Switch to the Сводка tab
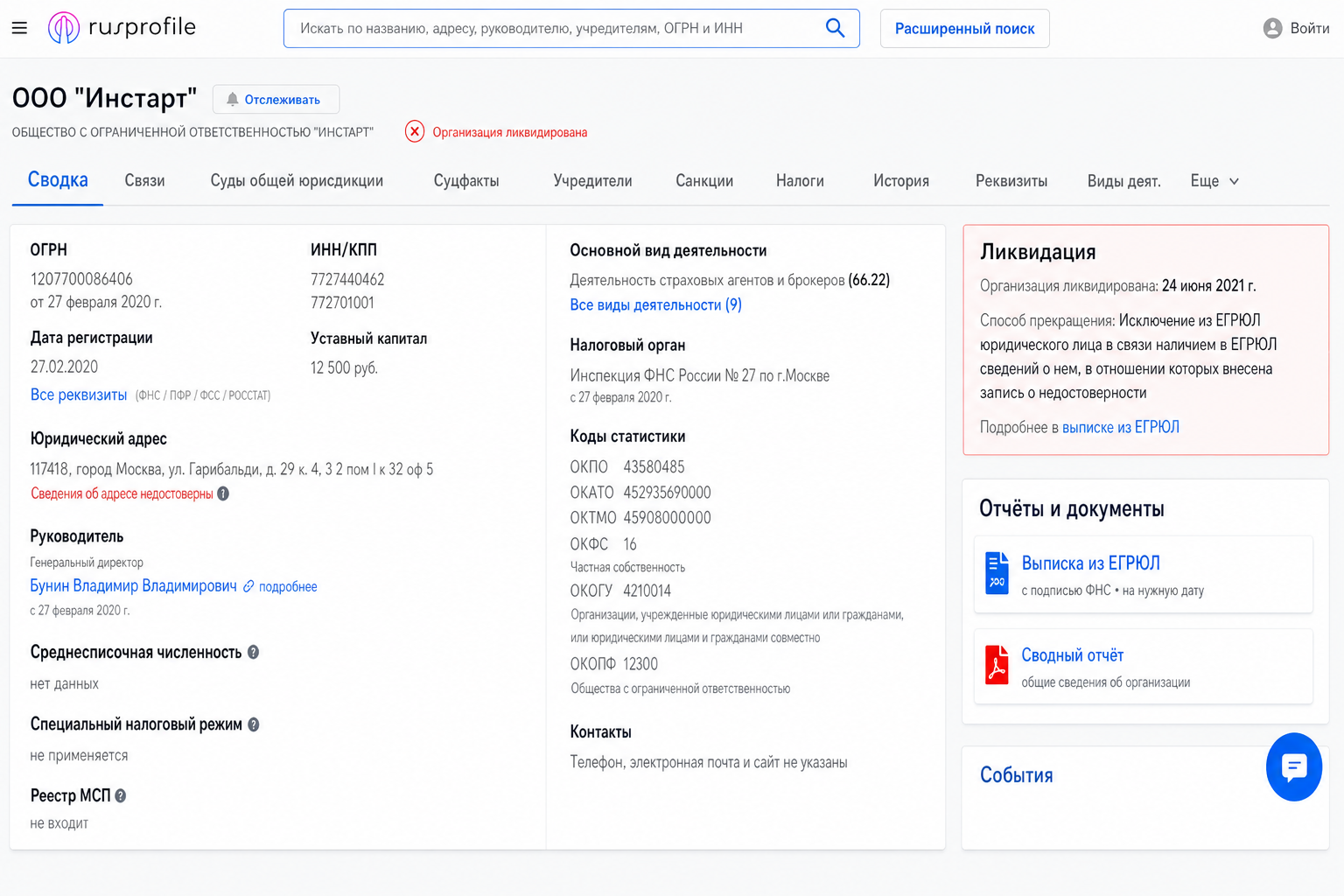The image size is (1344, 896). 58,180
